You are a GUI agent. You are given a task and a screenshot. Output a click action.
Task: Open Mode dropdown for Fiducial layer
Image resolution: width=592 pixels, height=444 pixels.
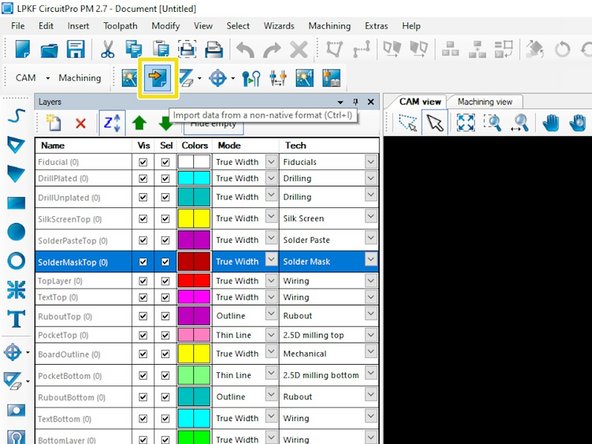point(271,162)
